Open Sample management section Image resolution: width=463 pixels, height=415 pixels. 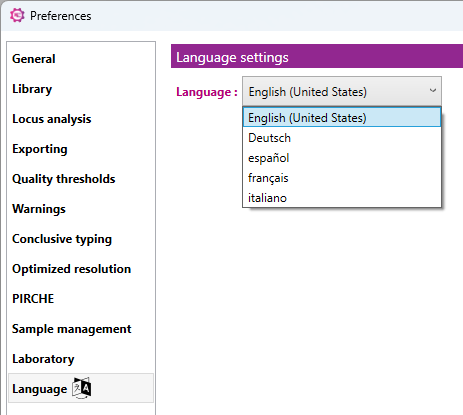tap(72, 329)
